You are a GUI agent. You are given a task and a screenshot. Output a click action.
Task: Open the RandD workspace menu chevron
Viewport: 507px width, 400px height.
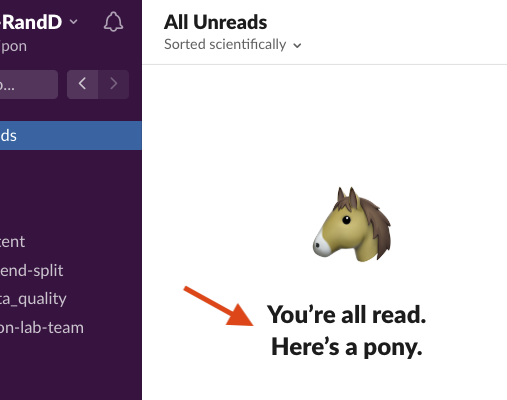point(74,22)
